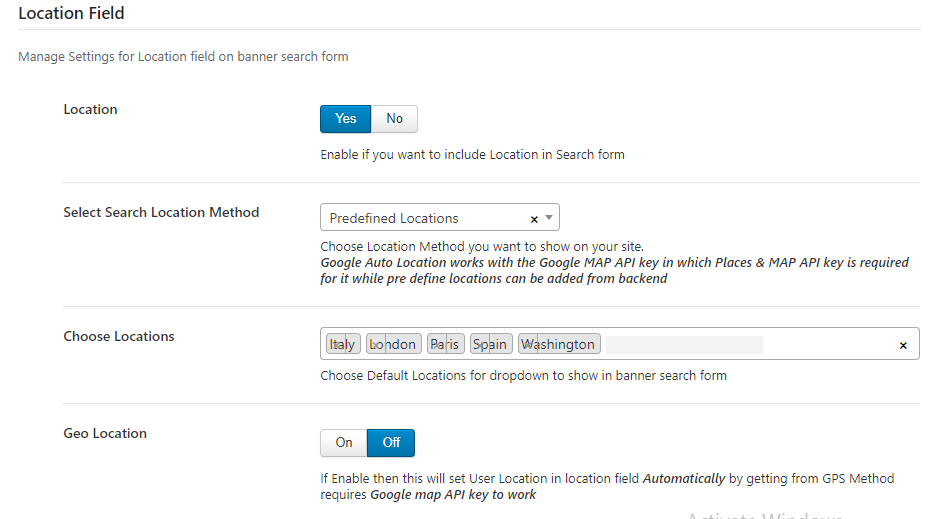Click the Spain location tag
The image size is (940, 519).
coord(490,344)
